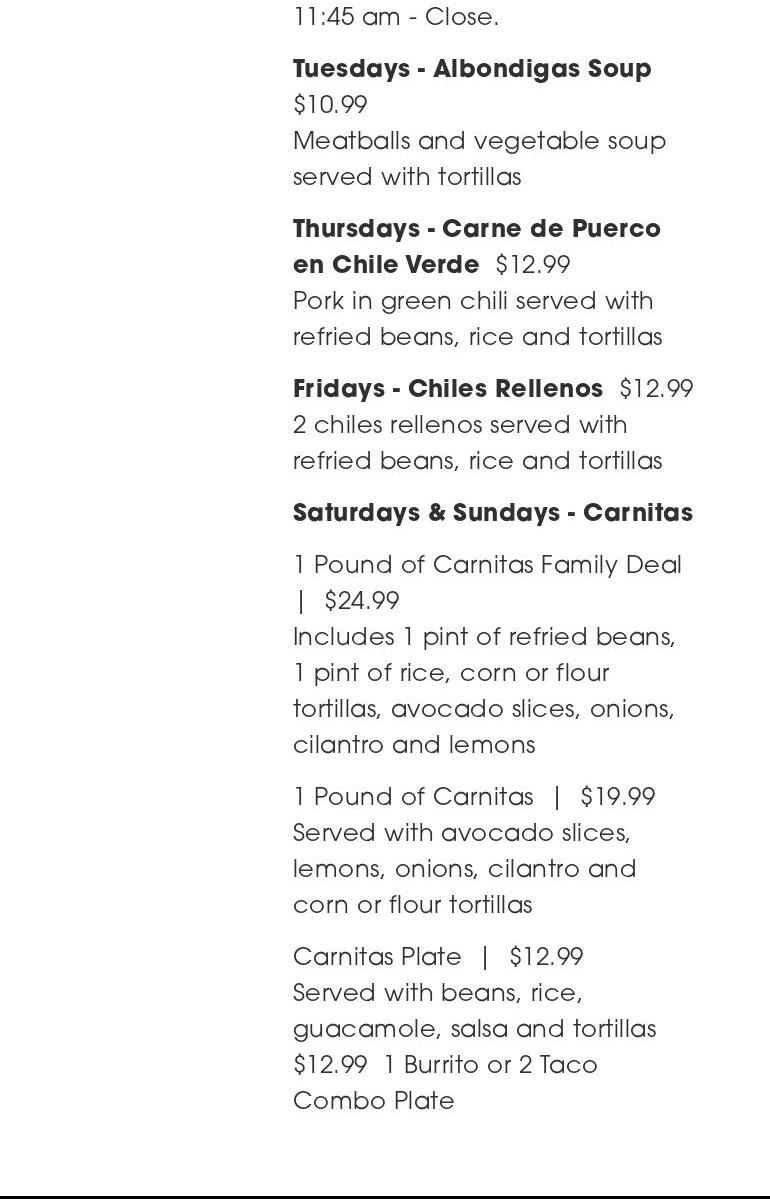This screenshot has width=770, height=1199.
Task: Select the Fridays - Chiles Rellenos heading
Action: point(448,389)
